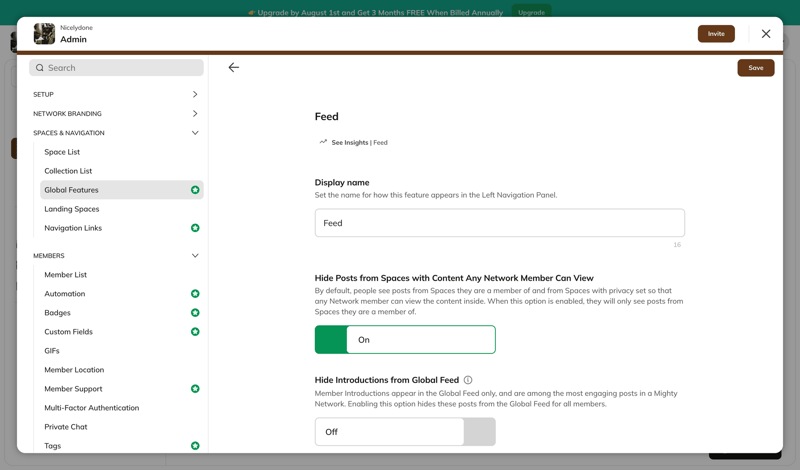Click the green star beside Navigation Links

click(195, 228)
